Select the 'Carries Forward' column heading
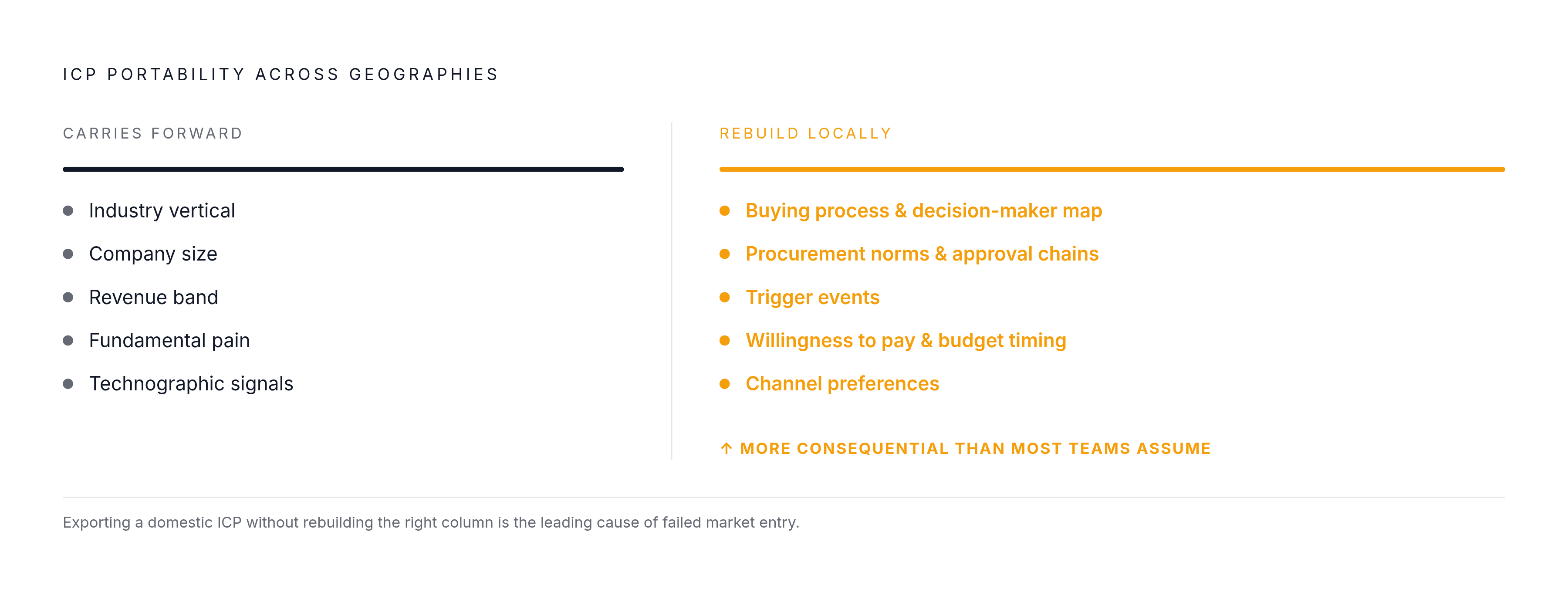 coord(153,133)
